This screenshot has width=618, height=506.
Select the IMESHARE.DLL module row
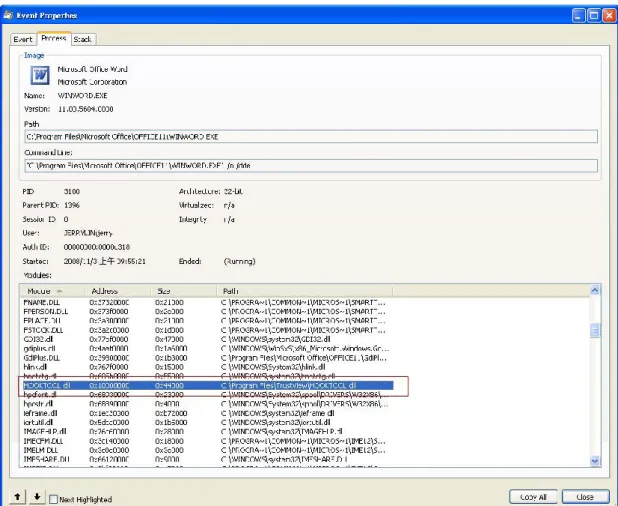[207, 459]
